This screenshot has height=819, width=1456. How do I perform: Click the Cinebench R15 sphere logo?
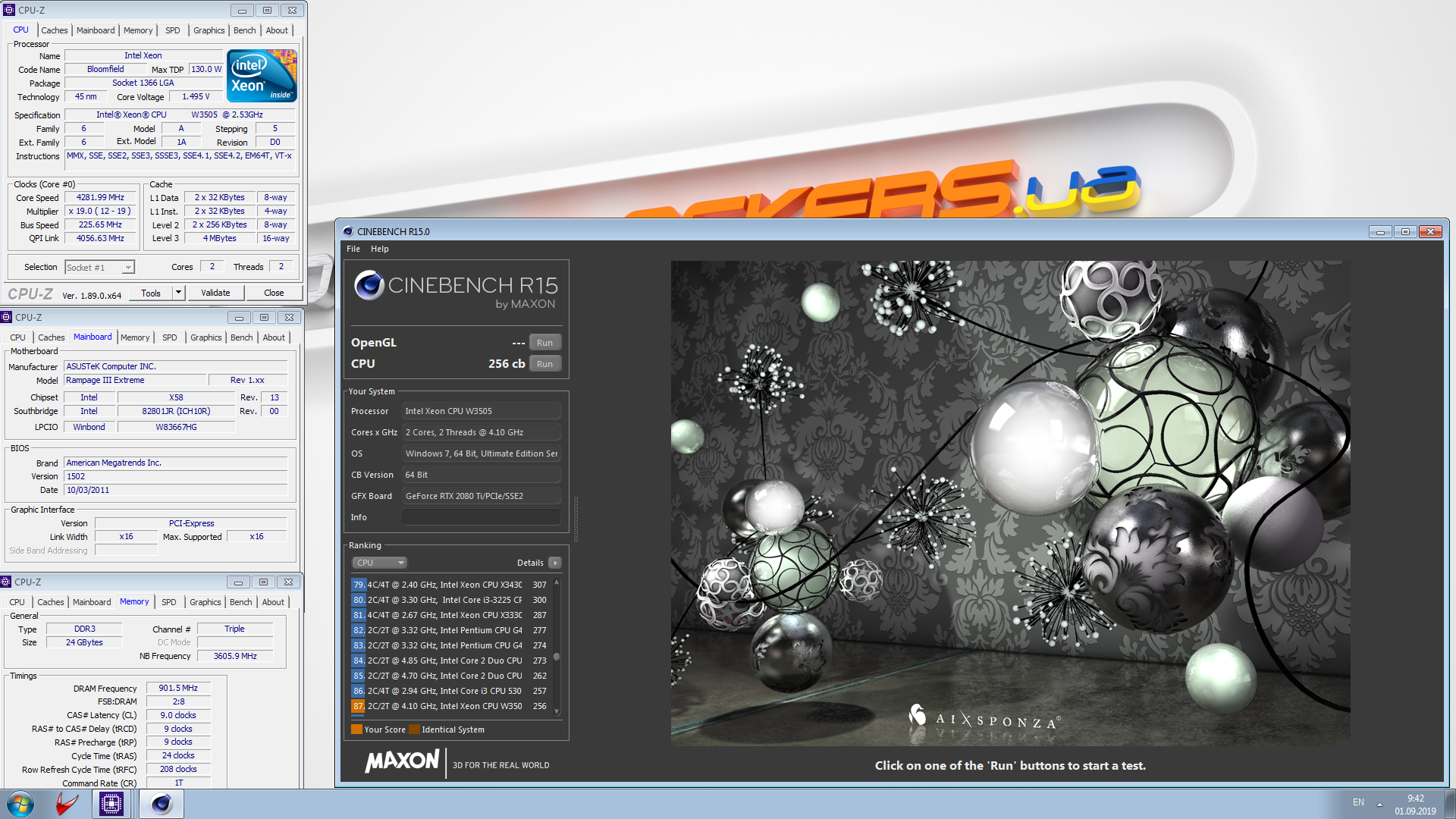click(x=369, y=285)
